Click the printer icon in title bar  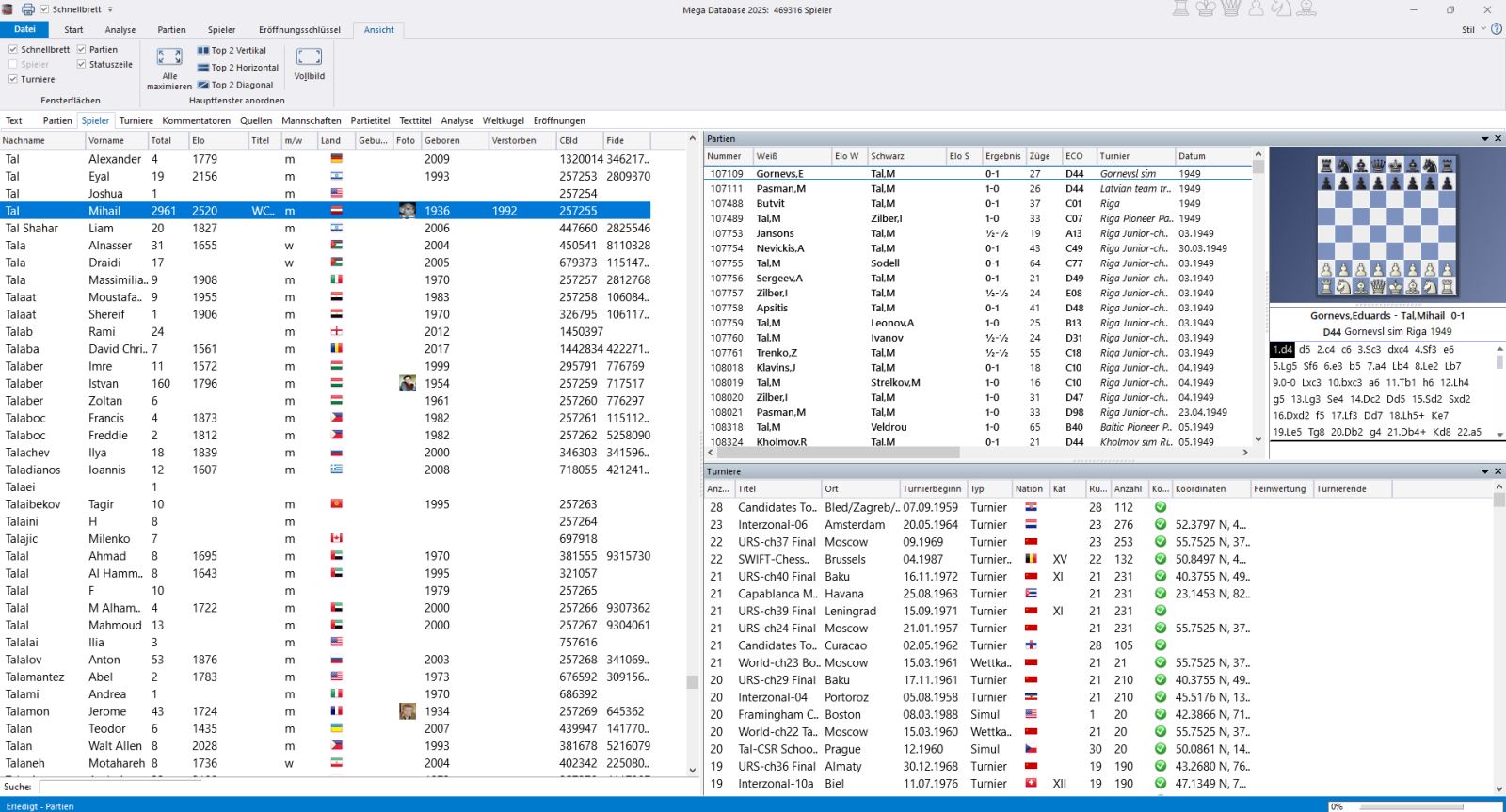[x=28, y=9]
